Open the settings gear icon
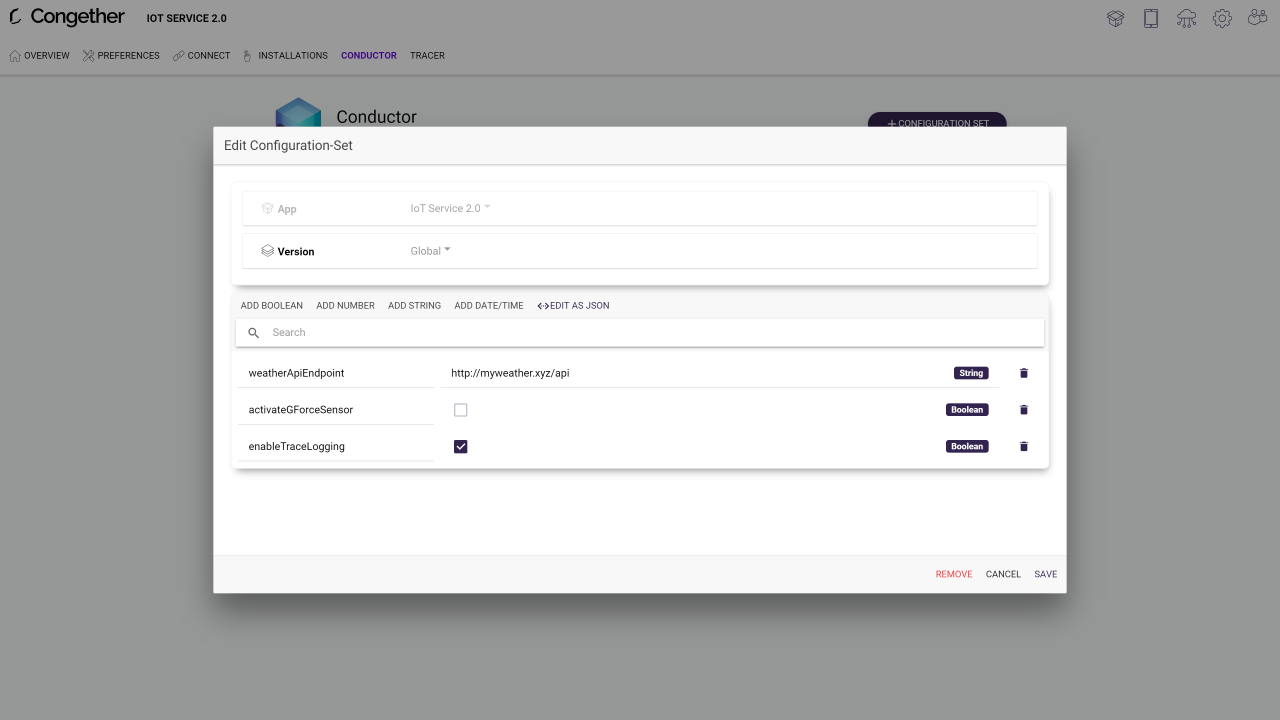 tap(1222, 18)
